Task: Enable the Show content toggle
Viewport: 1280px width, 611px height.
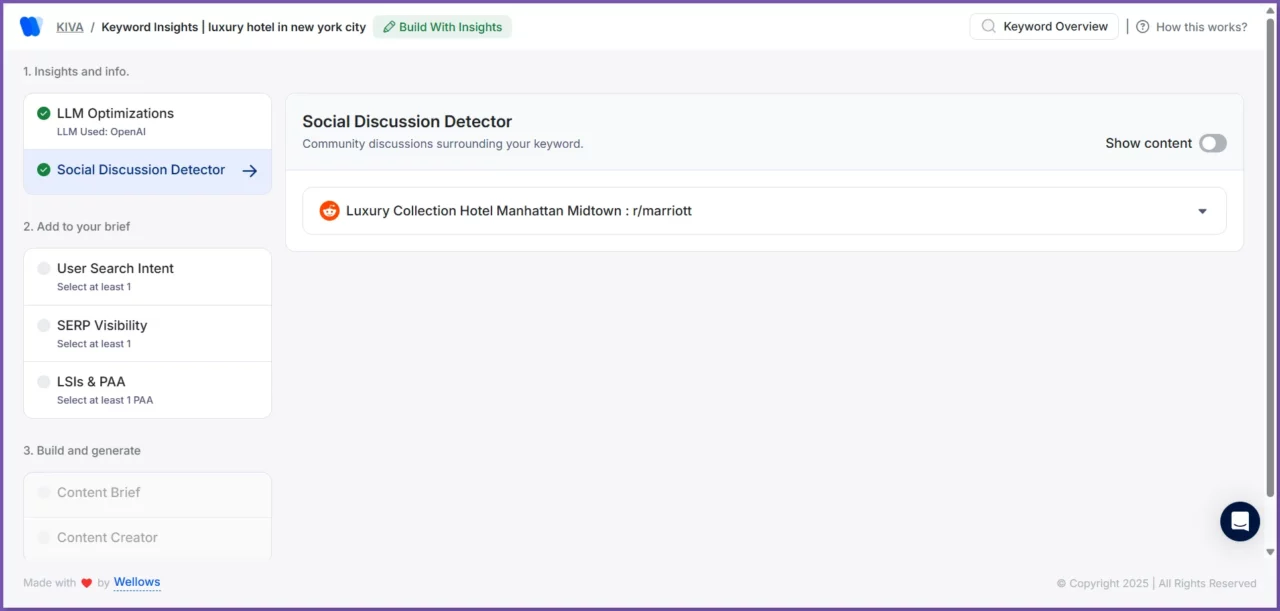Action: [1212, 143]
